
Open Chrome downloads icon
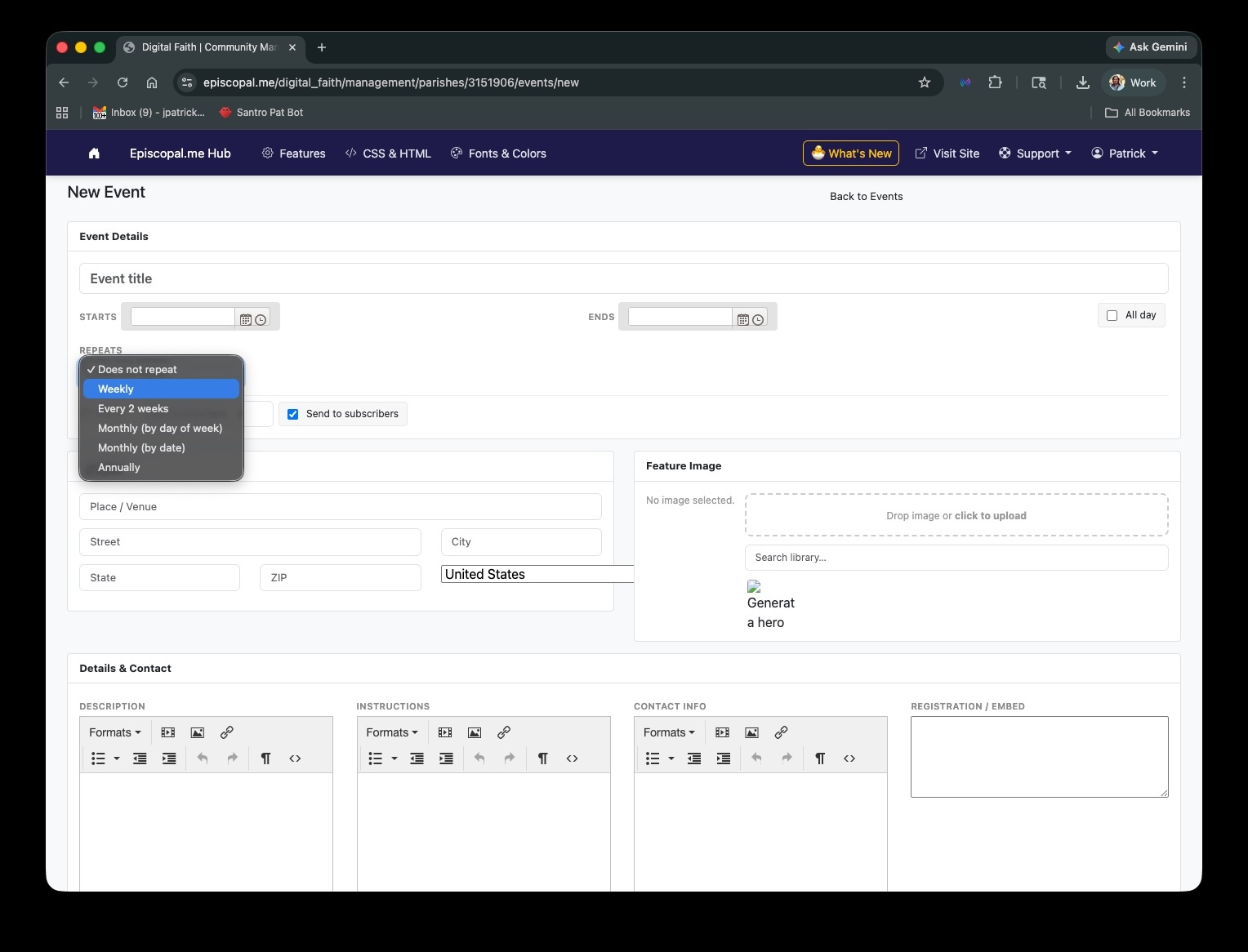(x=1083, y=82)
